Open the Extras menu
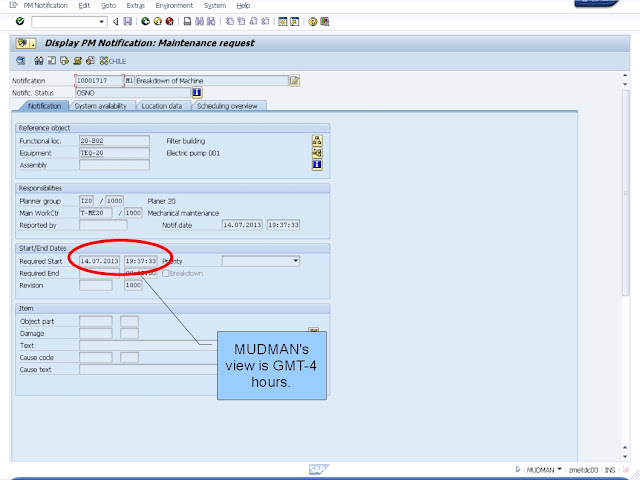The image size is (640, 480). coord(136,5)
